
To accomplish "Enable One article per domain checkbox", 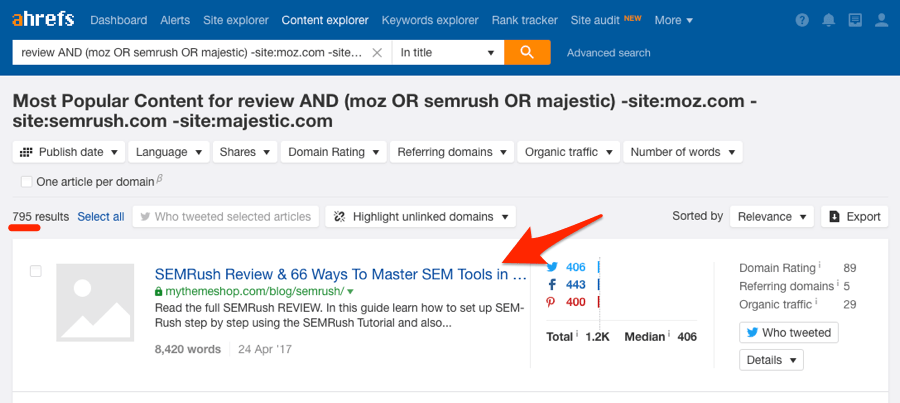I will (x=26, y=181).
